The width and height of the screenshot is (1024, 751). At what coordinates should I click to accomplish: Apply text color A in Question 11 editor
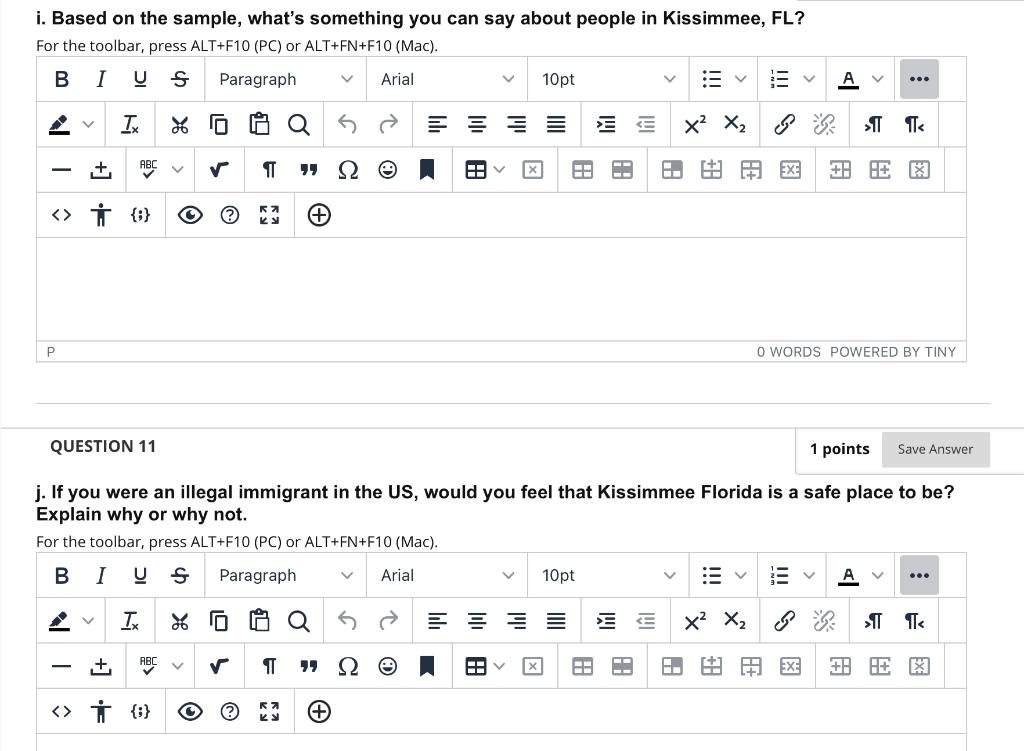[x=848, y=575]
